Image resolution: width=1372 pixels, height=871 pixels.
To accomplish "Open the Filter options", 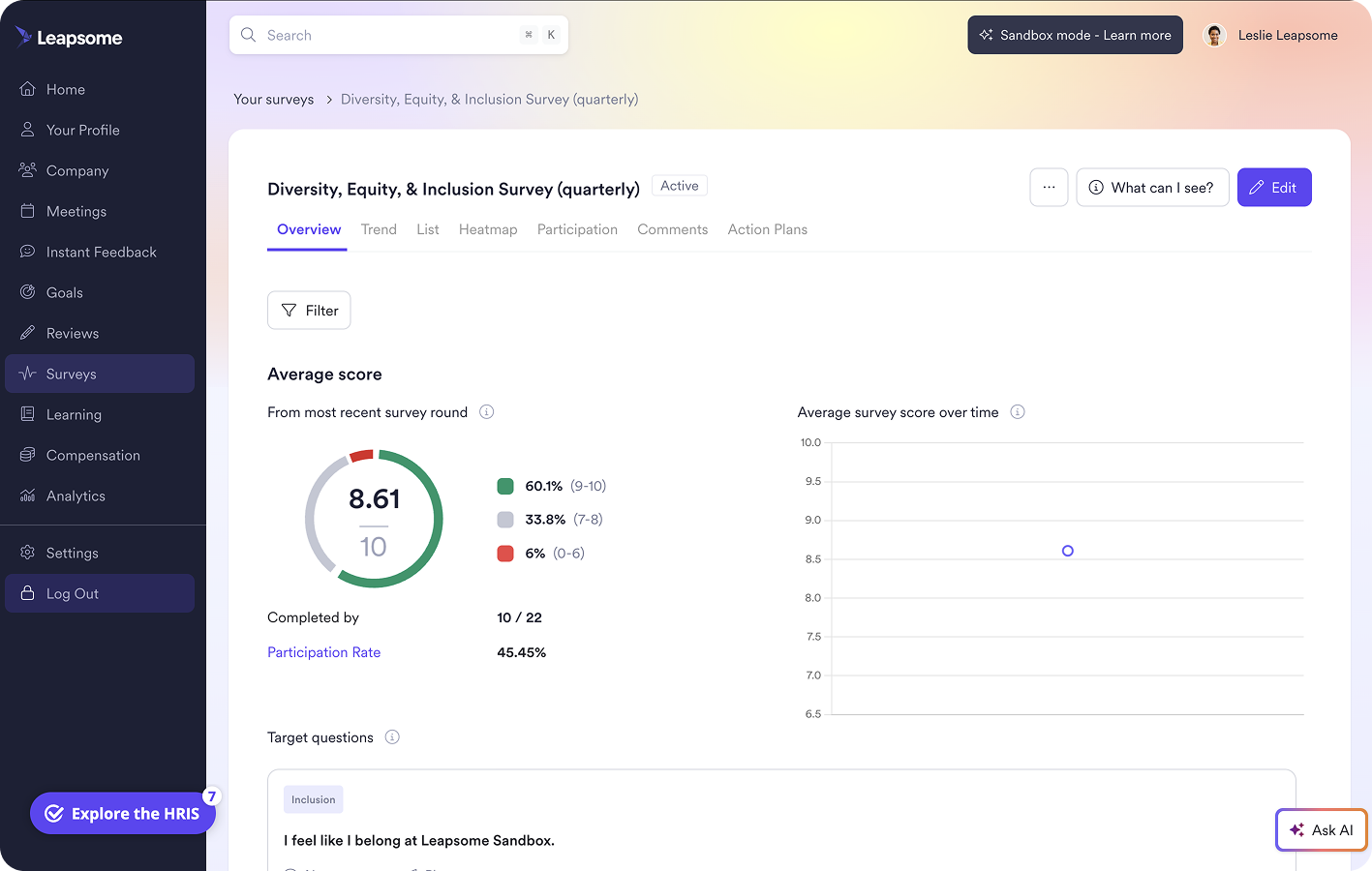I will click(309, 310).
